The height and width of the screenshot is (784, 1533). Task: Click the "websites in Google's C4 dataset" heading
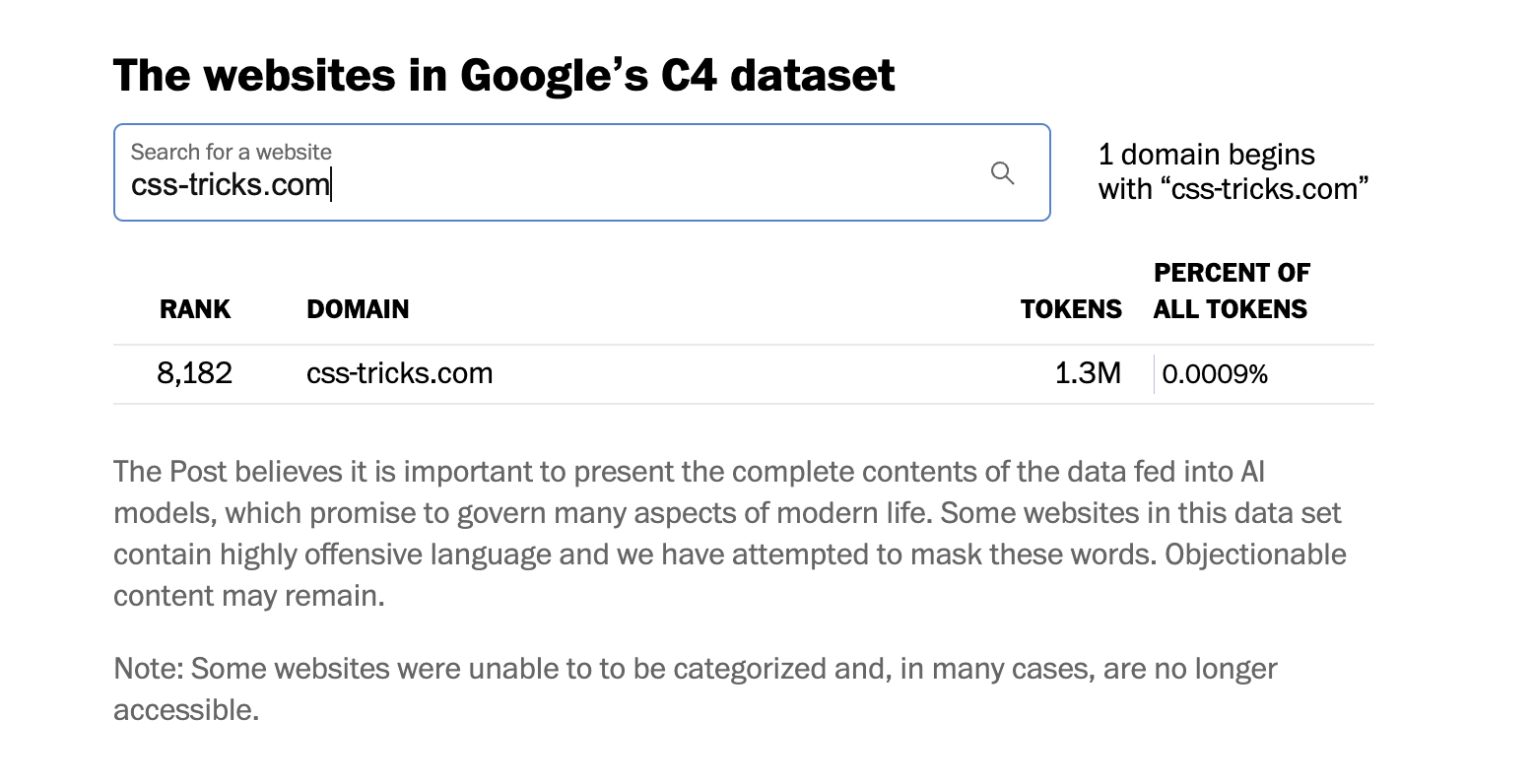[x=503, y=76]
